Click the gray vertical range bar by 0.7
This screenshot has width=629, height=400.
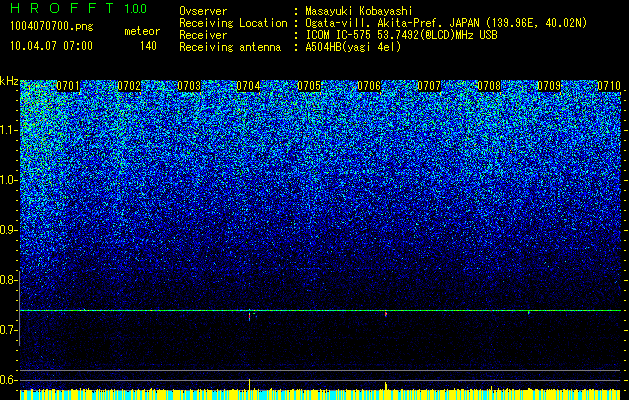point(20,309)
